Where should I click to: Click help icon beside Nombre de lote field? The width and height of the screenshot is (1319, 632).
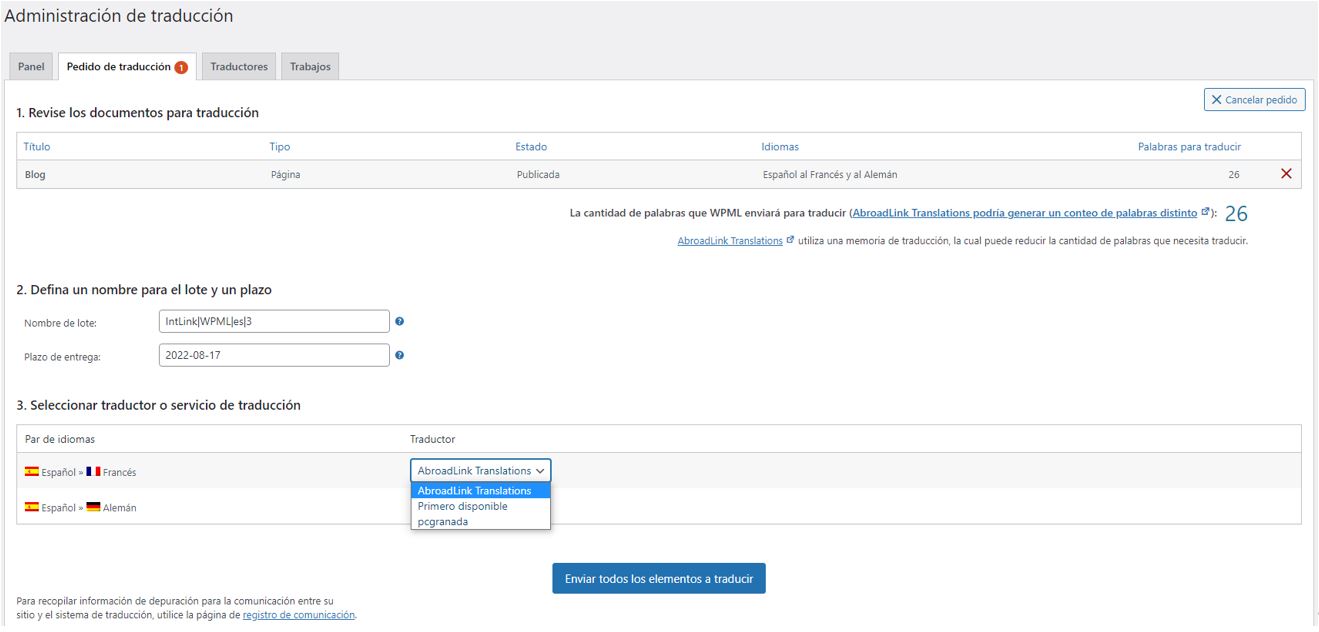pyautogui.click(x=399, y=322)
